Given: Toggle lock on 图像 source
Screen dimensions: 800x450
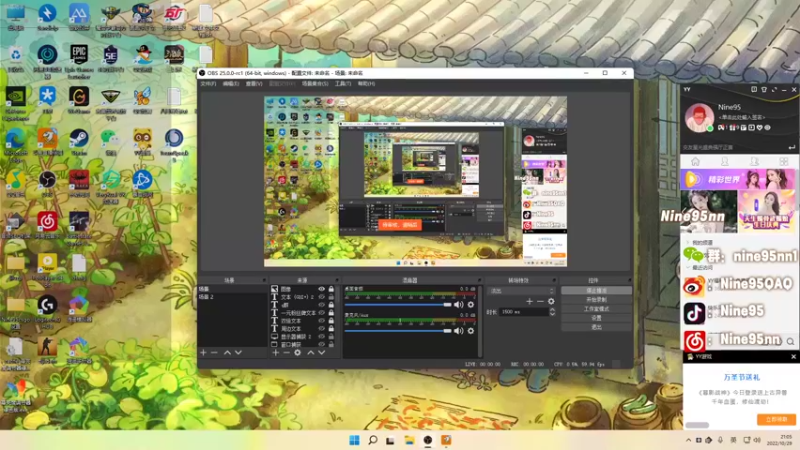Looking at the screenshot, I should pyautogui.click(x=331, y=289).
